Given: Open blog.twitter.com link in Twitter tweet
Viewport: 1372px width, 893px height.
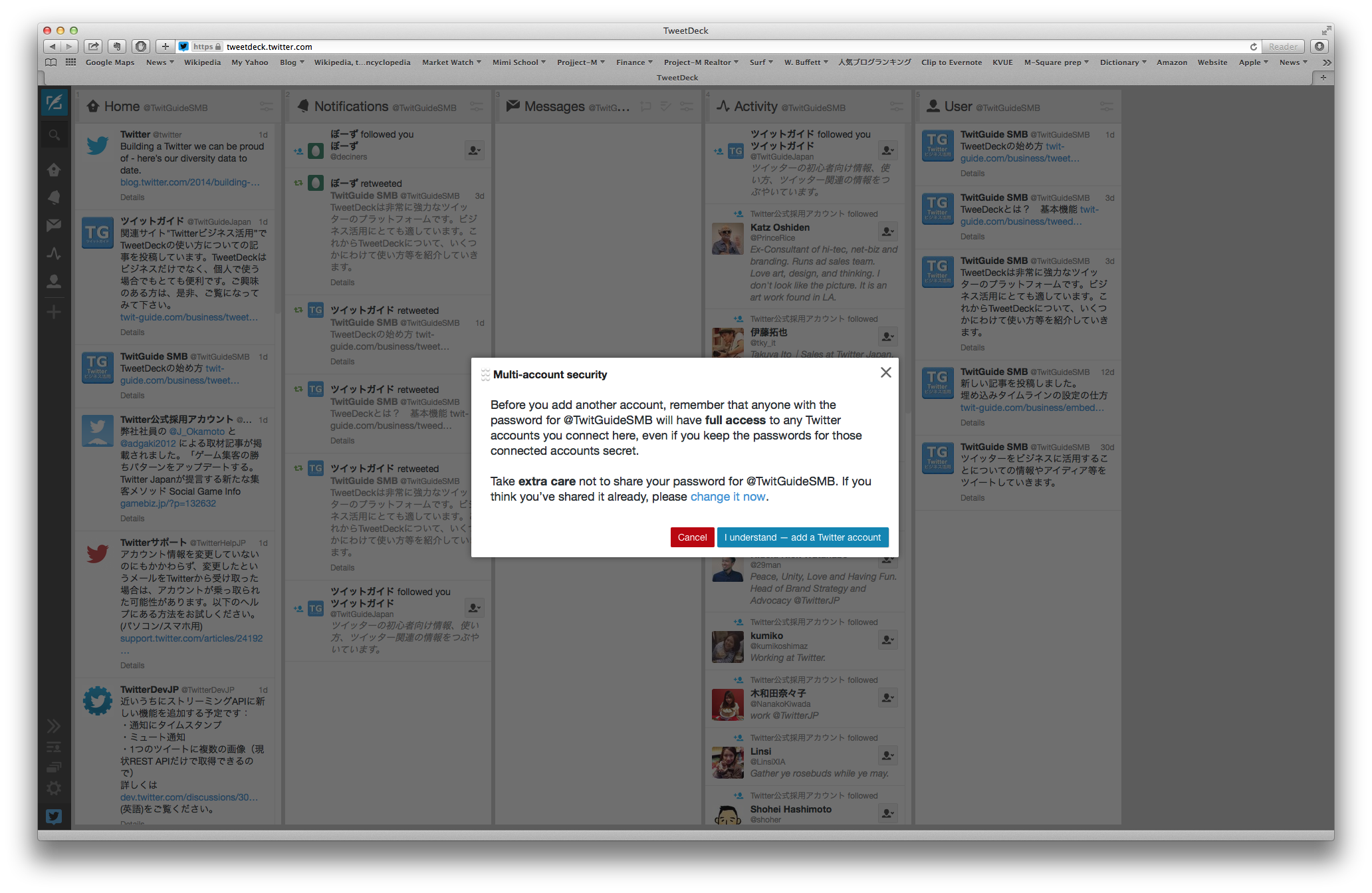Looking at the screenshot, I should pos(189,182).
